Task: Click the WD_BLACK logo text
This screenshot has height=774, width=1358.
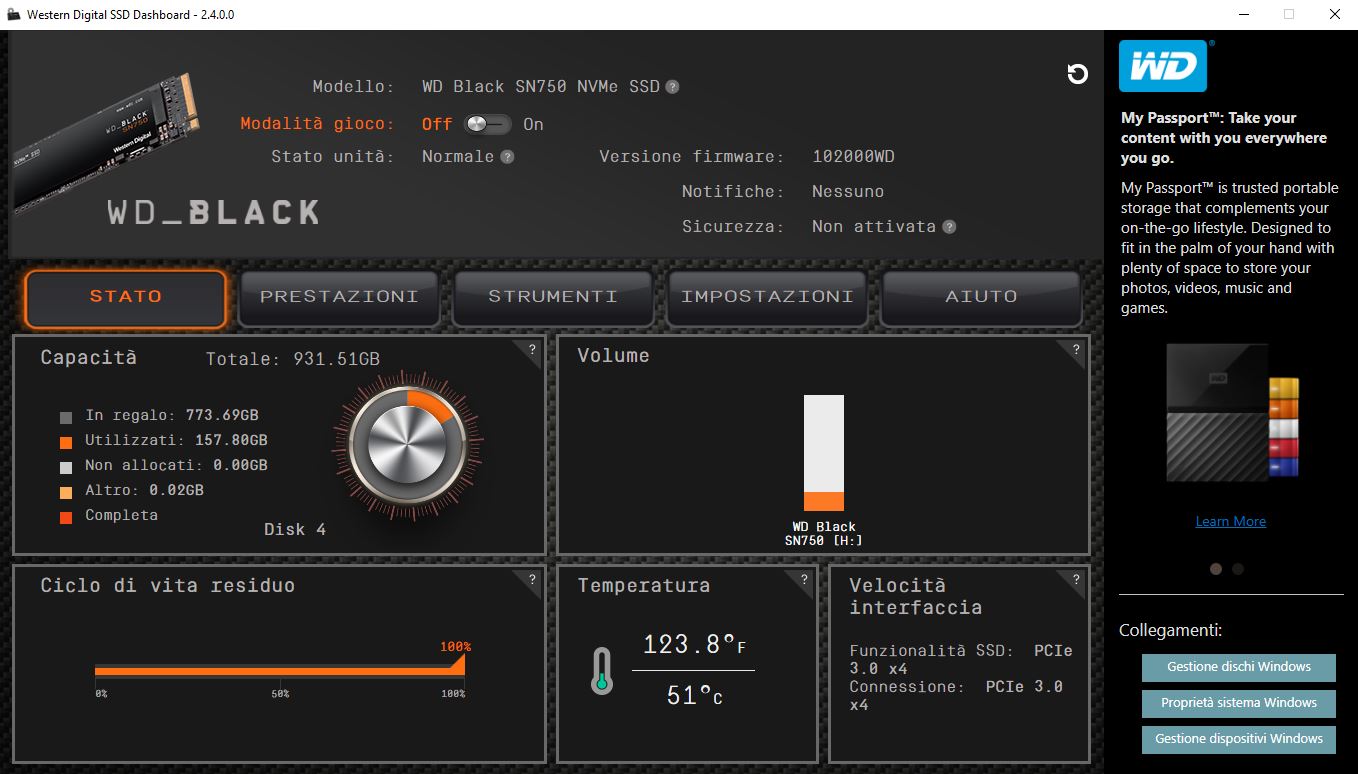Action: [214, 212]
